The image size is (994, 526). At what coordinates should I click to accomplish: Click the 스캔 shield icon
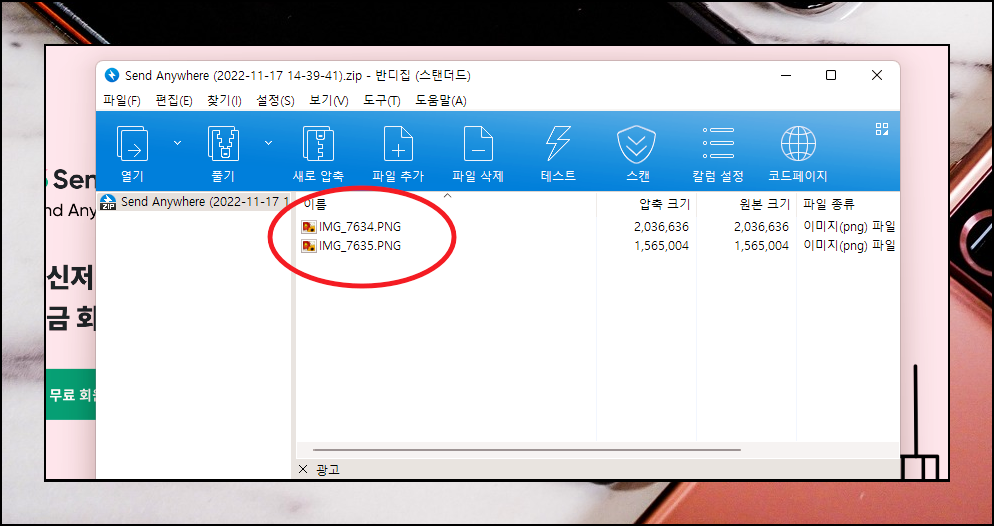636,144
